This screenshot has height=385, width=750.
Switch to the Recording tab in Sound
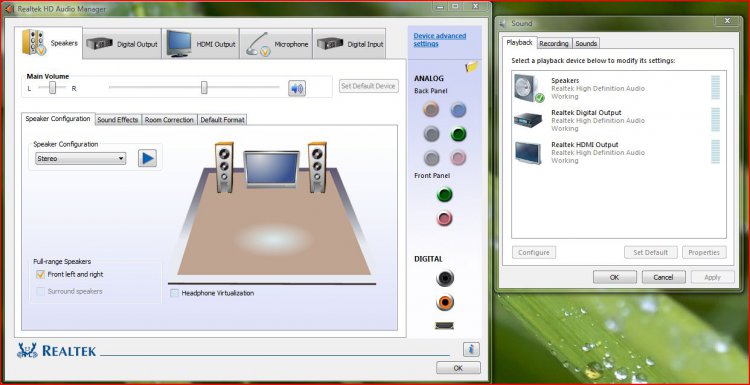[x=554, y=44]
